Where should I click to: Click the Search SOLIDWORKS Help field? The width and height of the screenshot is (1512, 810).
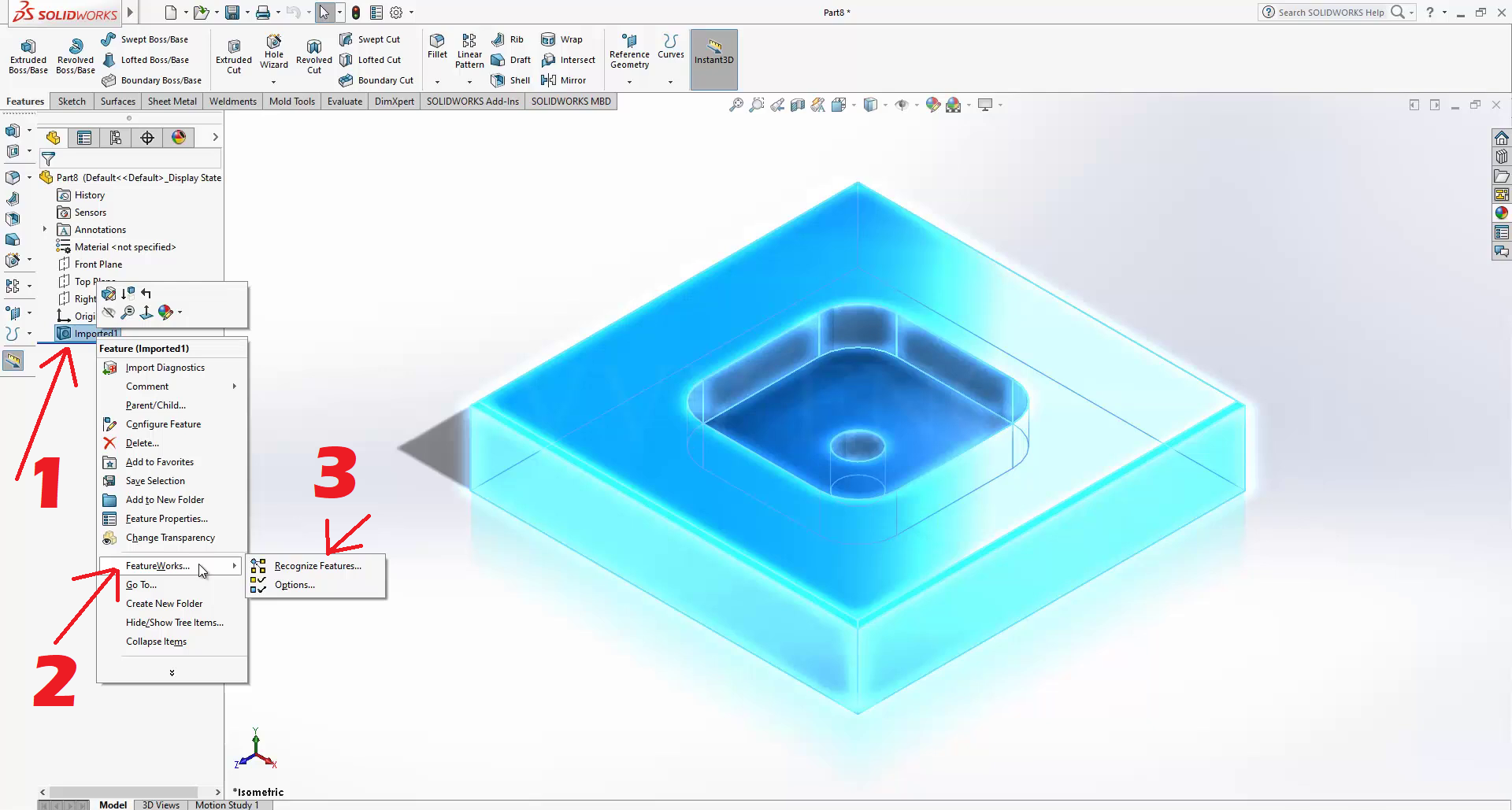tap(1330, 13)
